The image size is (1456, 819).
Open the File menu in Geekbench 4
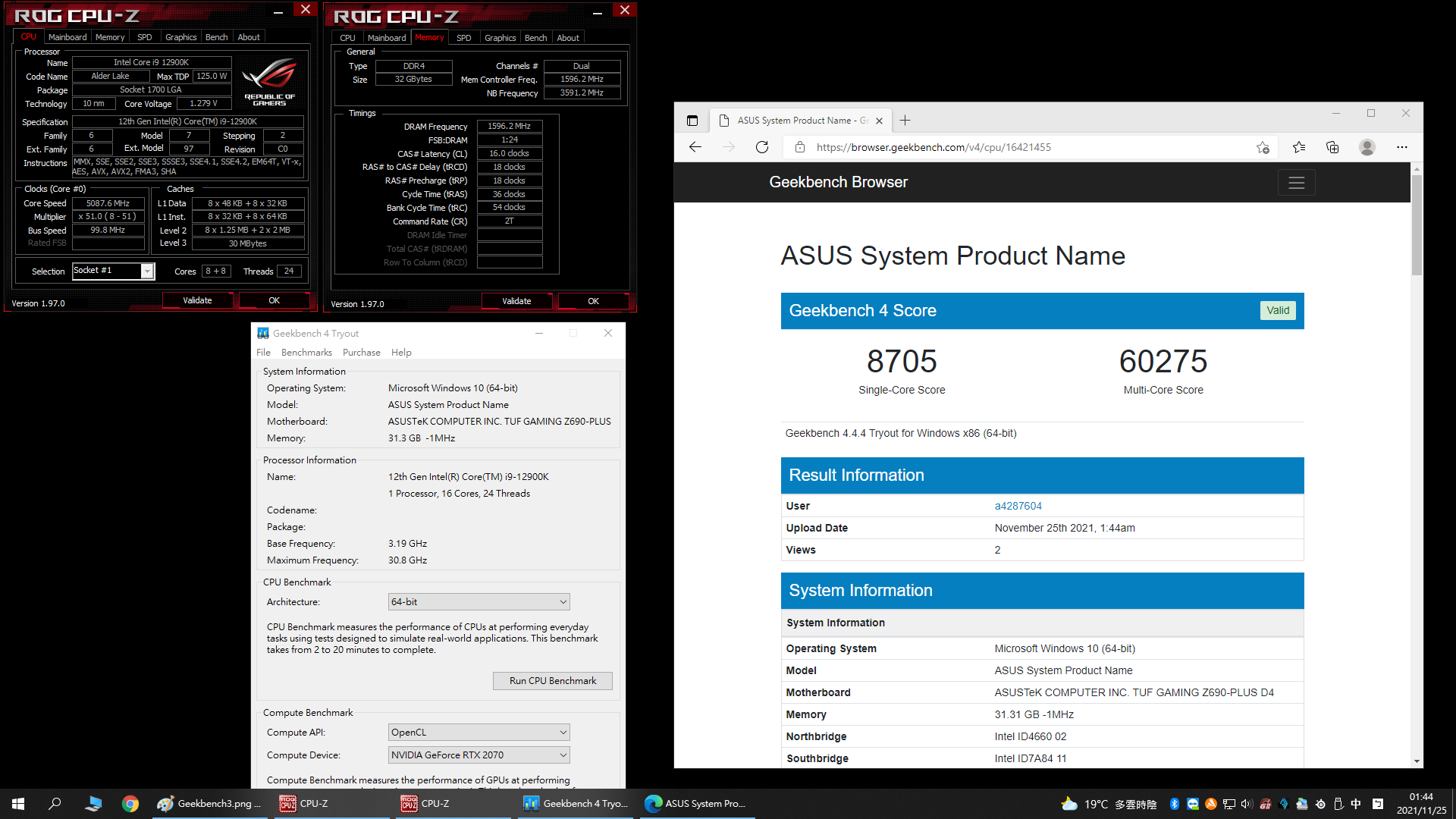tap(264, 353)
